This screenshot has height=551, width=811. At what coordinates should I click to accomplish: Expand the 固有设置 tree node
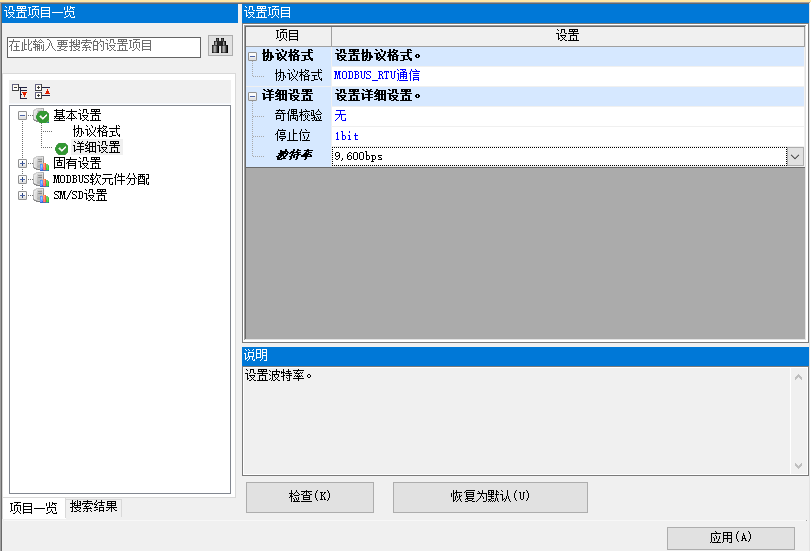tap(22, 163)
